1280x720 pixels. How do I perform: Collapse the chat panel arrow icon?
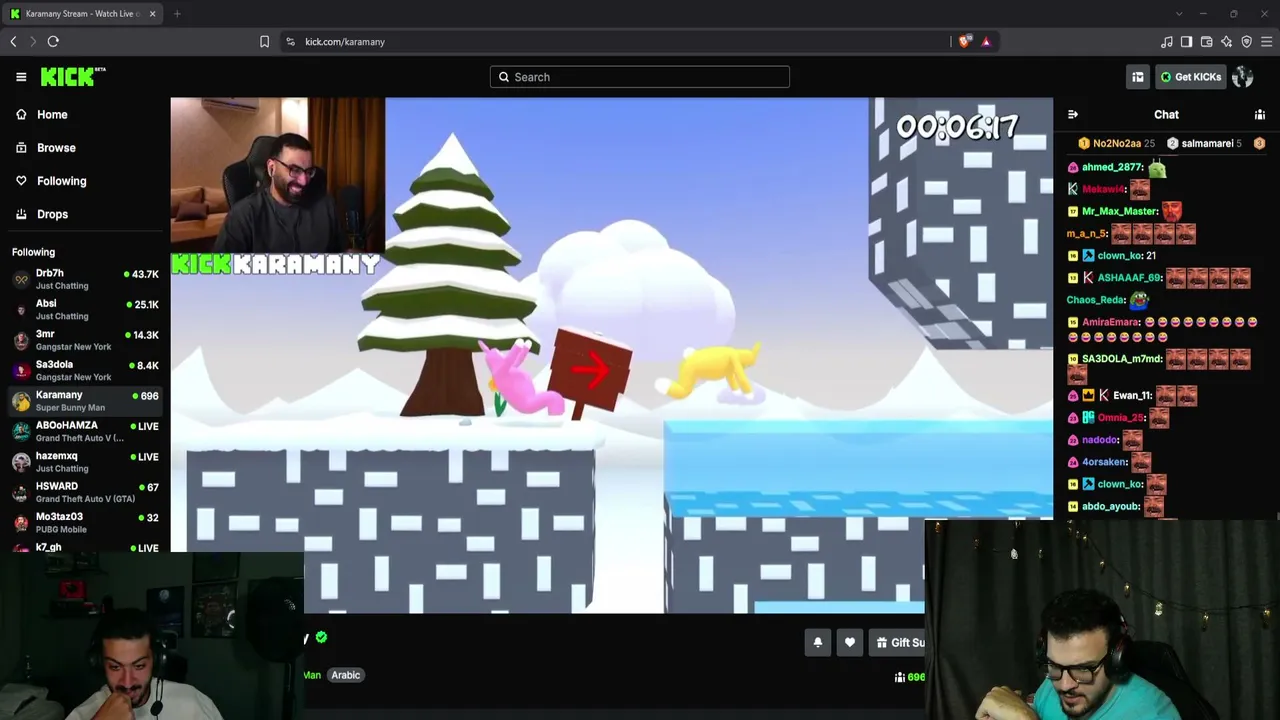1072,115
